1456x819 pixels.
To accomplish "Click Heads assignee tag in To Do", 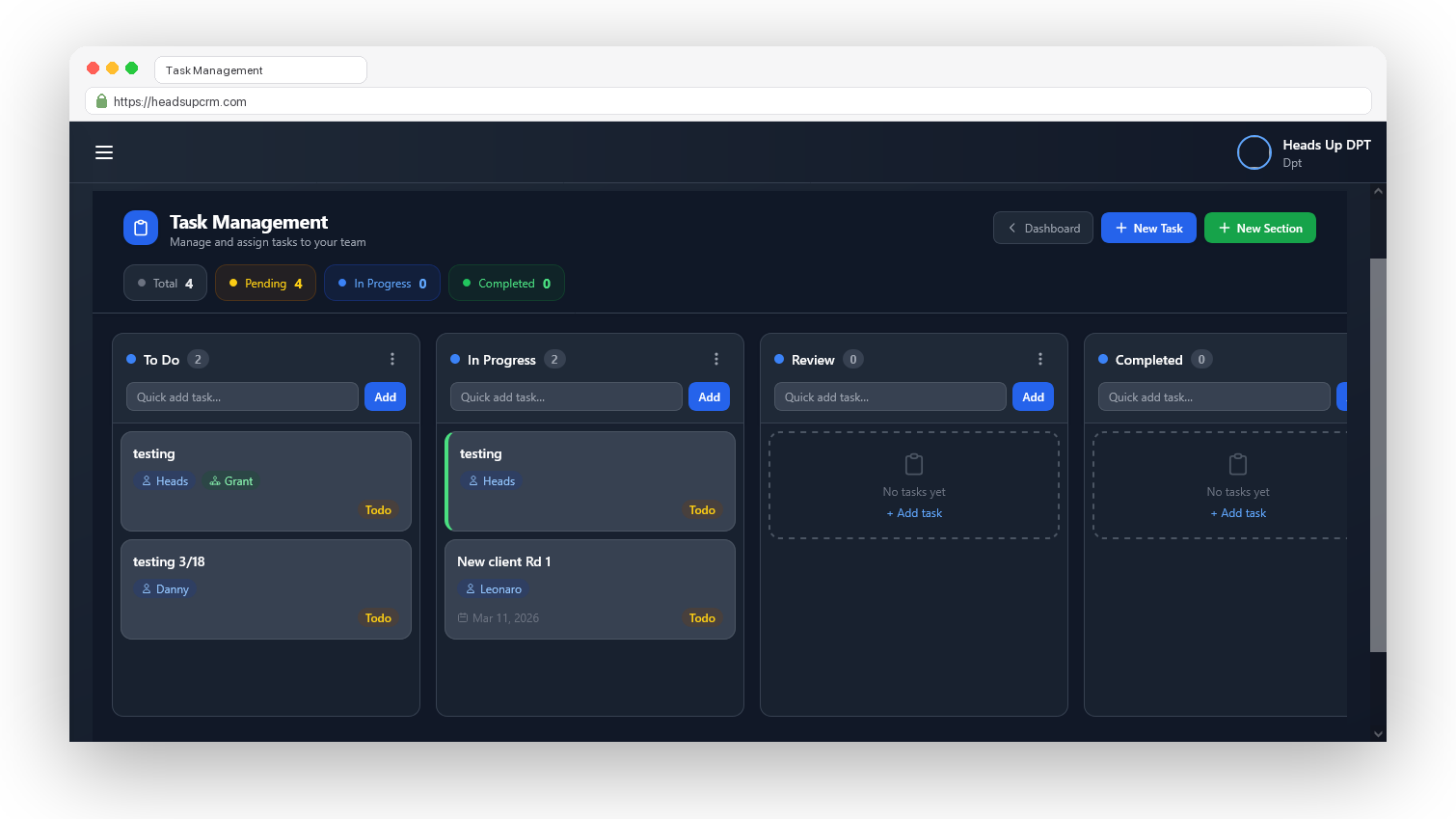I will (x=165, y=480).
